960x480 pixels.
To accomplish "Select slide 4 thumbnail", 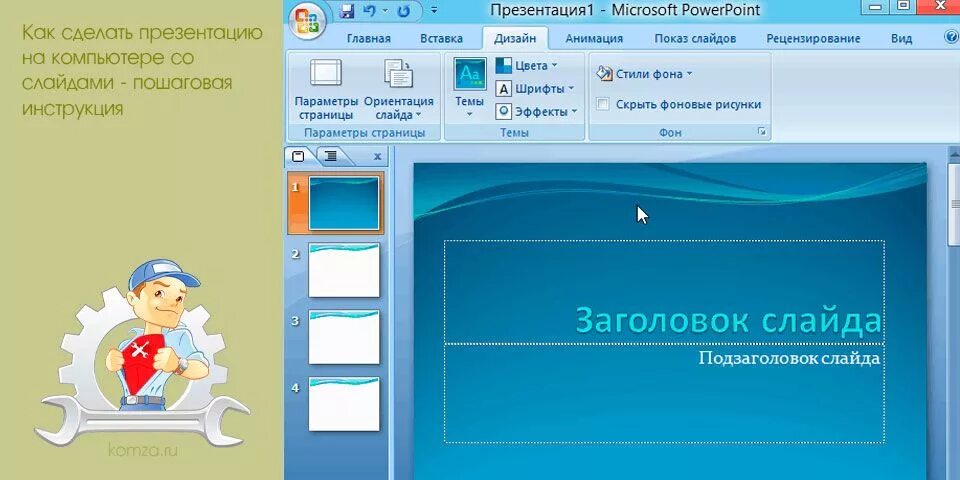I will tap(344, 403).
